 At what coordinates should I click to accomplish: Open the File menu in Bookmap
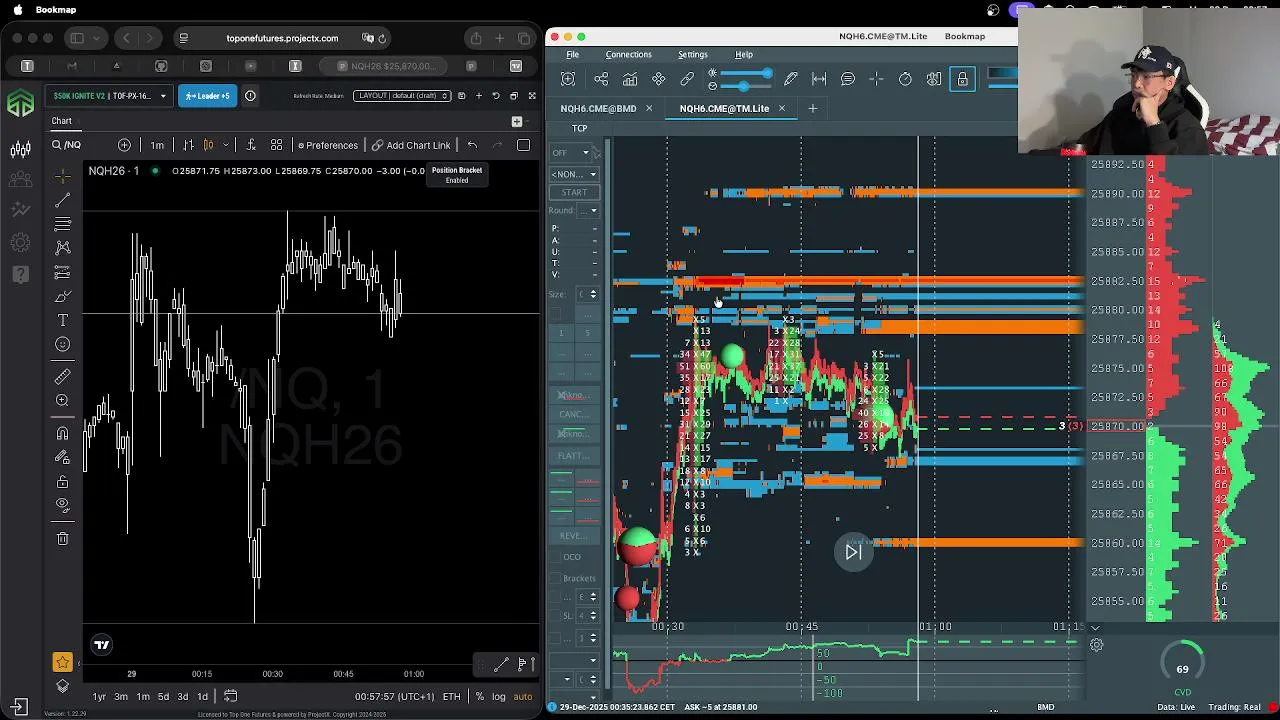[573, 54]
